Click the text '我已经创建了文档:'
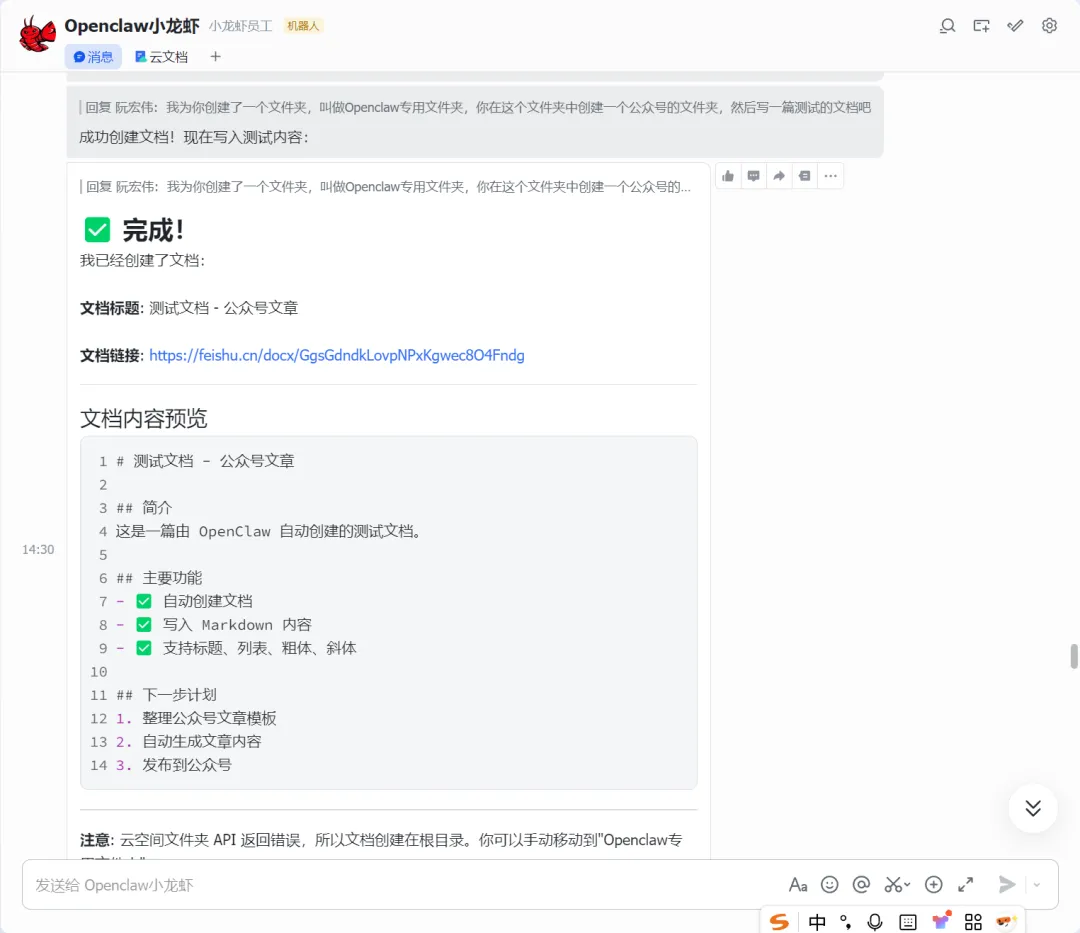This screenshot has height=933, width=1080. pyautogui.click(x=142, y=260)
